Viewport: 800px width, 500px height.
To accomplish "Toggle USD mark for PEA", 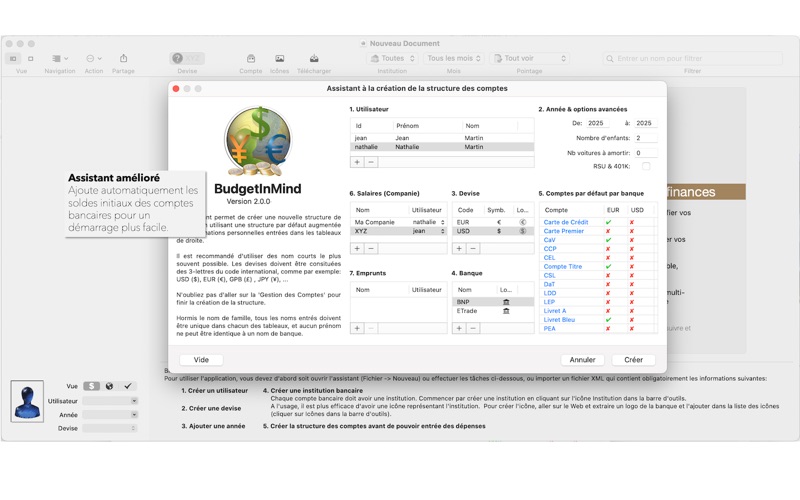I will point(632,329).
